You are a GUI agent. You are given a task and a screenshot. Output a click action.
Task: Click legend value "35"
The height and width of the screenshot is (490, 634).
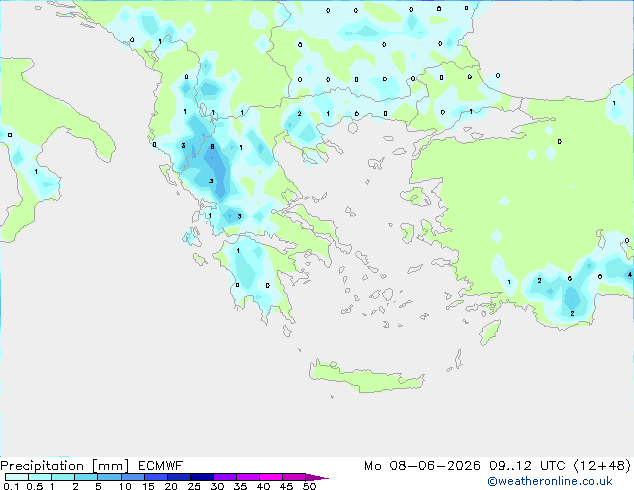[240, 486]
